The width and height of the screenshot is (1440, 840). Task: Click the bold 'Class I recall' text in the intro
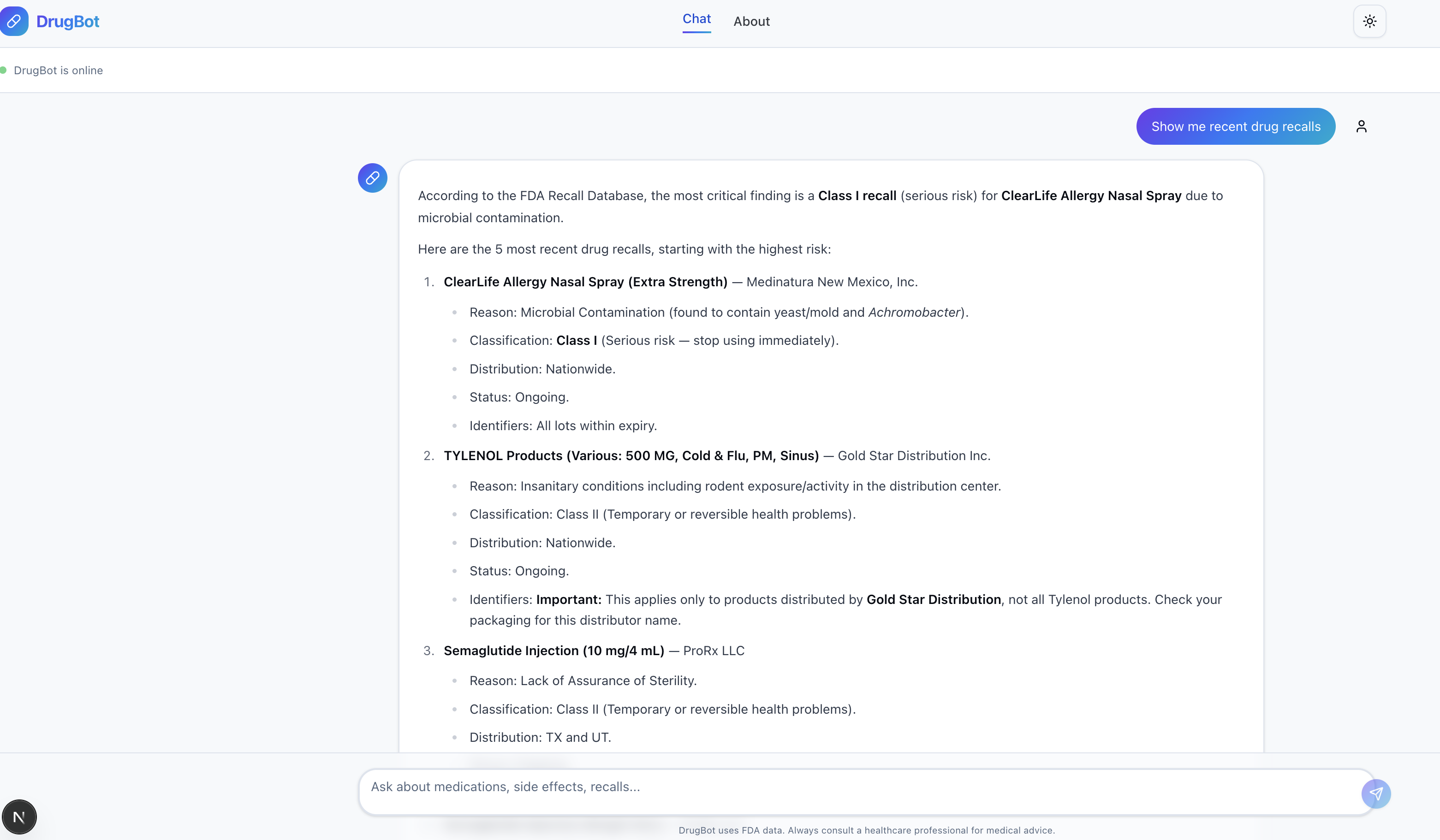point(857,196)
